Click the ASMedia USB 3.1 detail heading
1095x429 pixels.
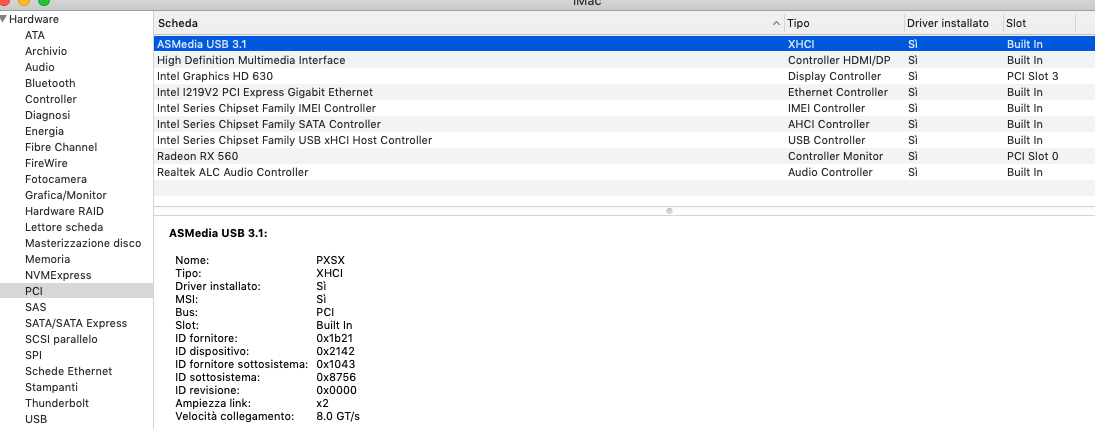(x=218, y=234)
